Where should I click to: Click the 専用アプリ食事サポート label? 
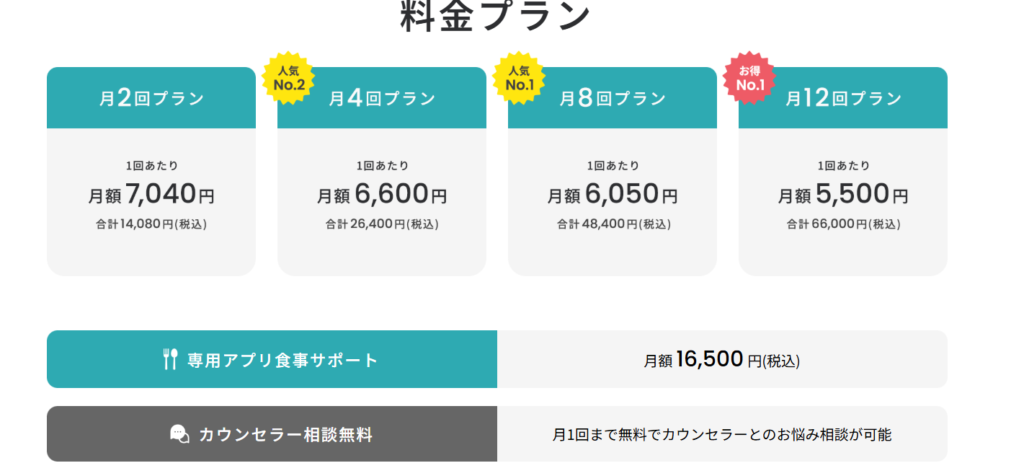tap(283, 360)
